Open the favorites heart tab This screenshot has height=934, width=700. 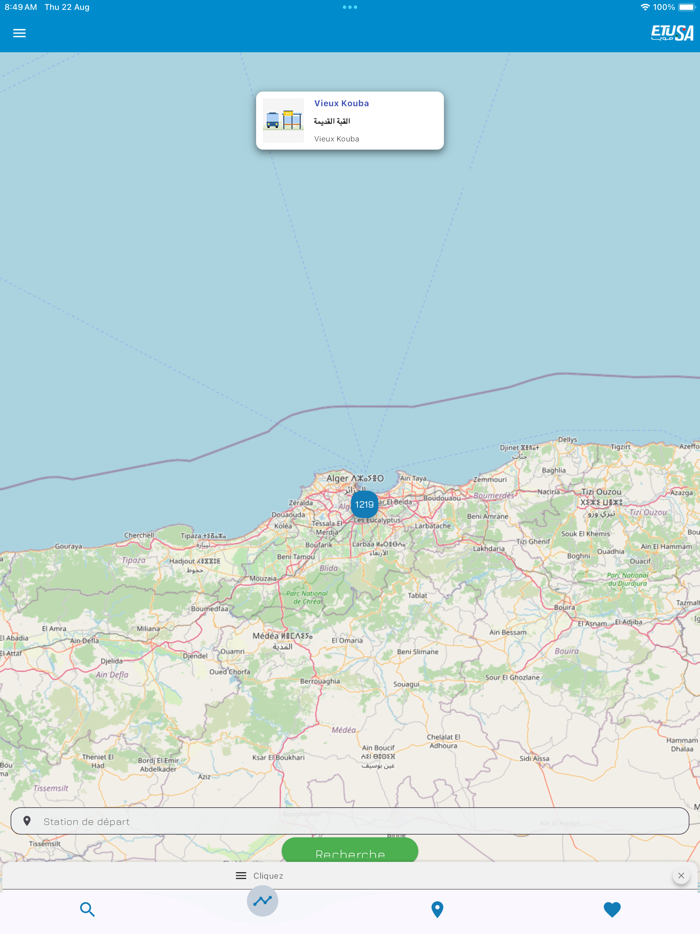[x=612, y=909]
